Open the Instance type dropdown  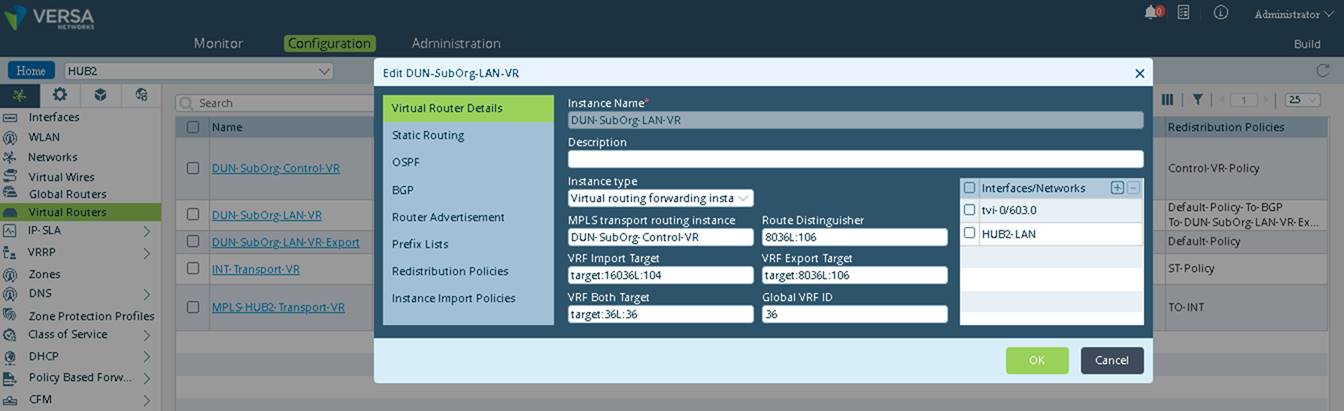coord(661,198)
